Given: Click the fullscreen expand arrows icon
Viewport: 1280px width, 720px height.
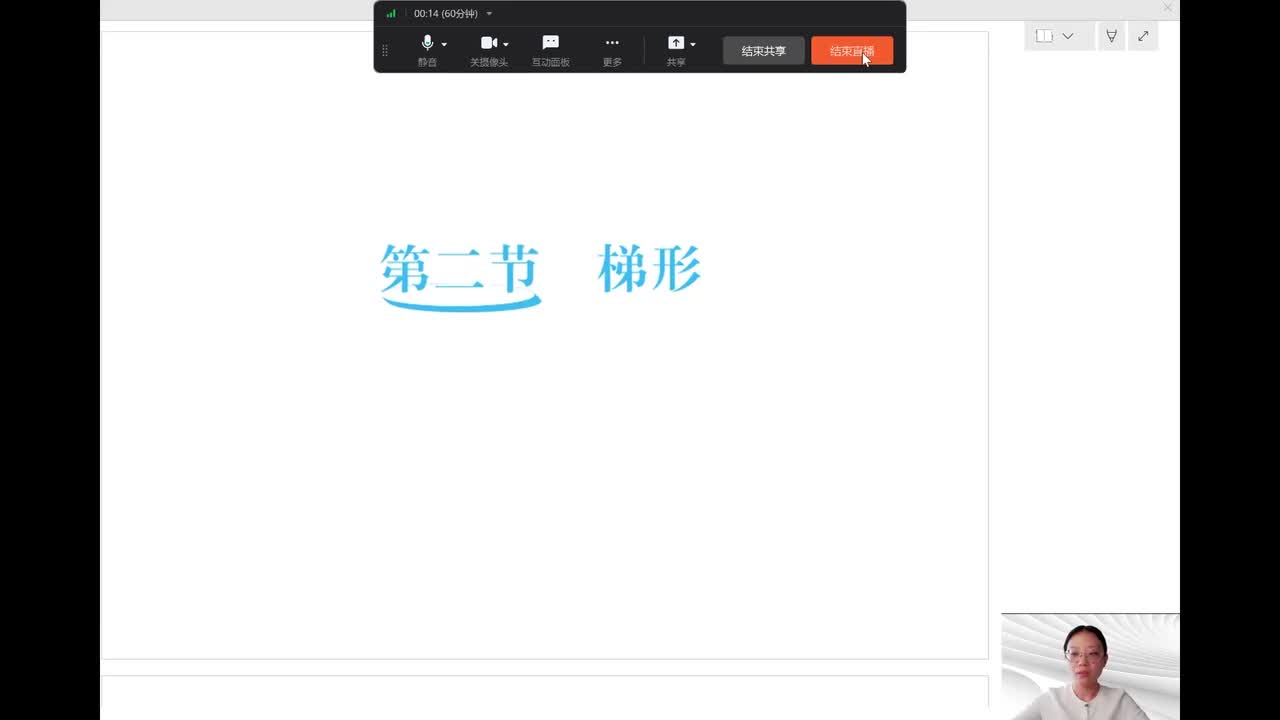Looking at the screenshot, I should coord(1143,36).
